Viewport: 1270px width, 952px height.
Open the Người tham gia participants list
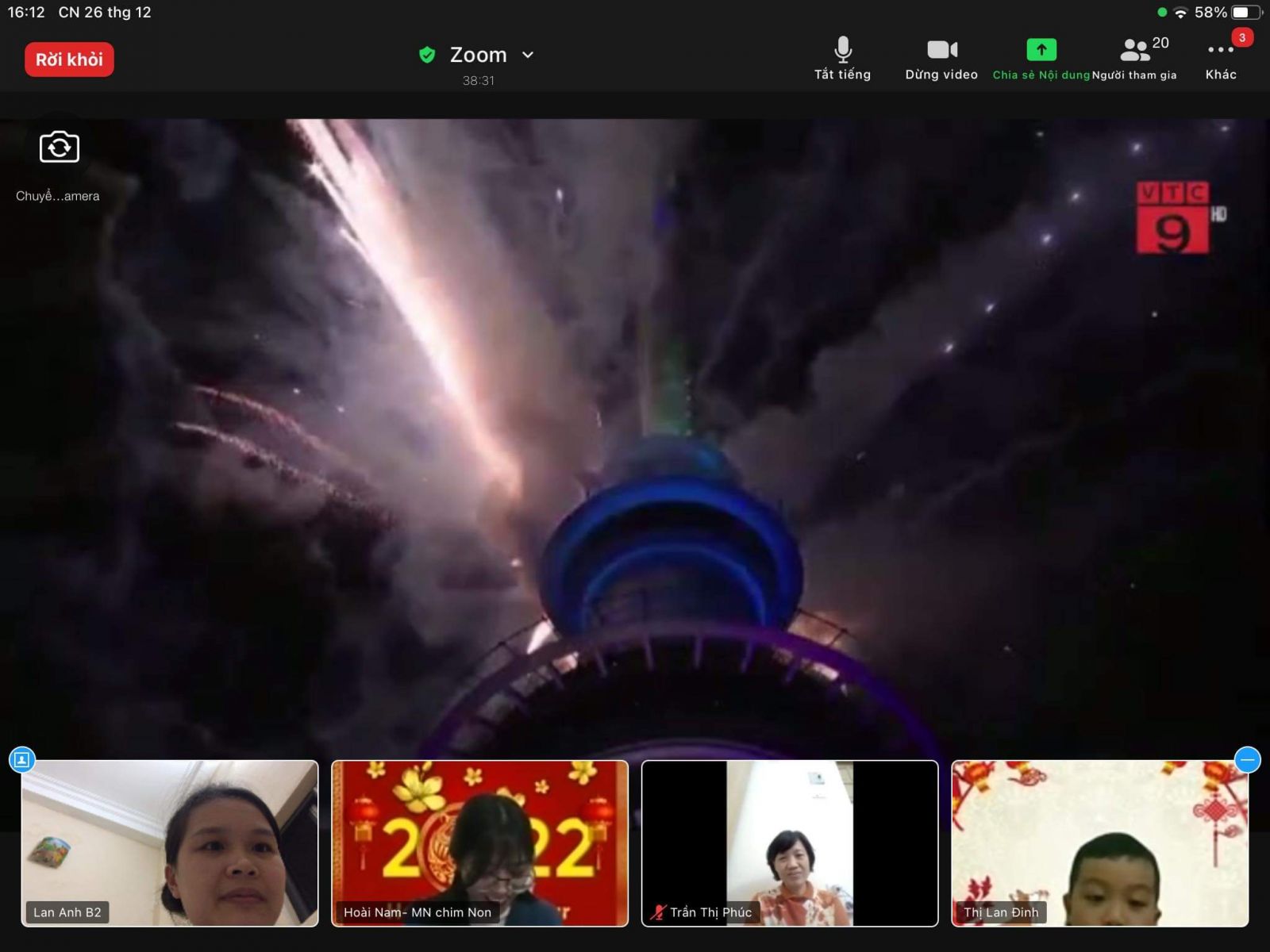[x=1135, y=59]
